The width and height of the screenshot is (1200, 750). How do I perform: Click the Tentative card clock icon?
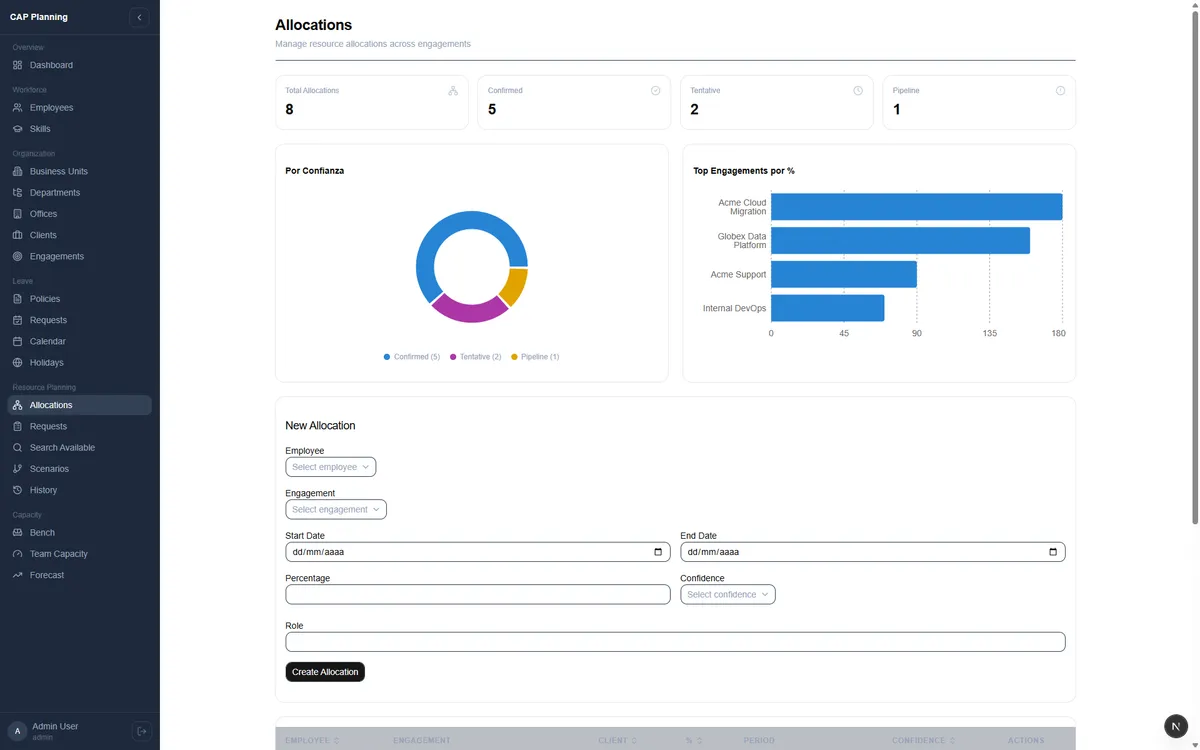tap(858, 91)
